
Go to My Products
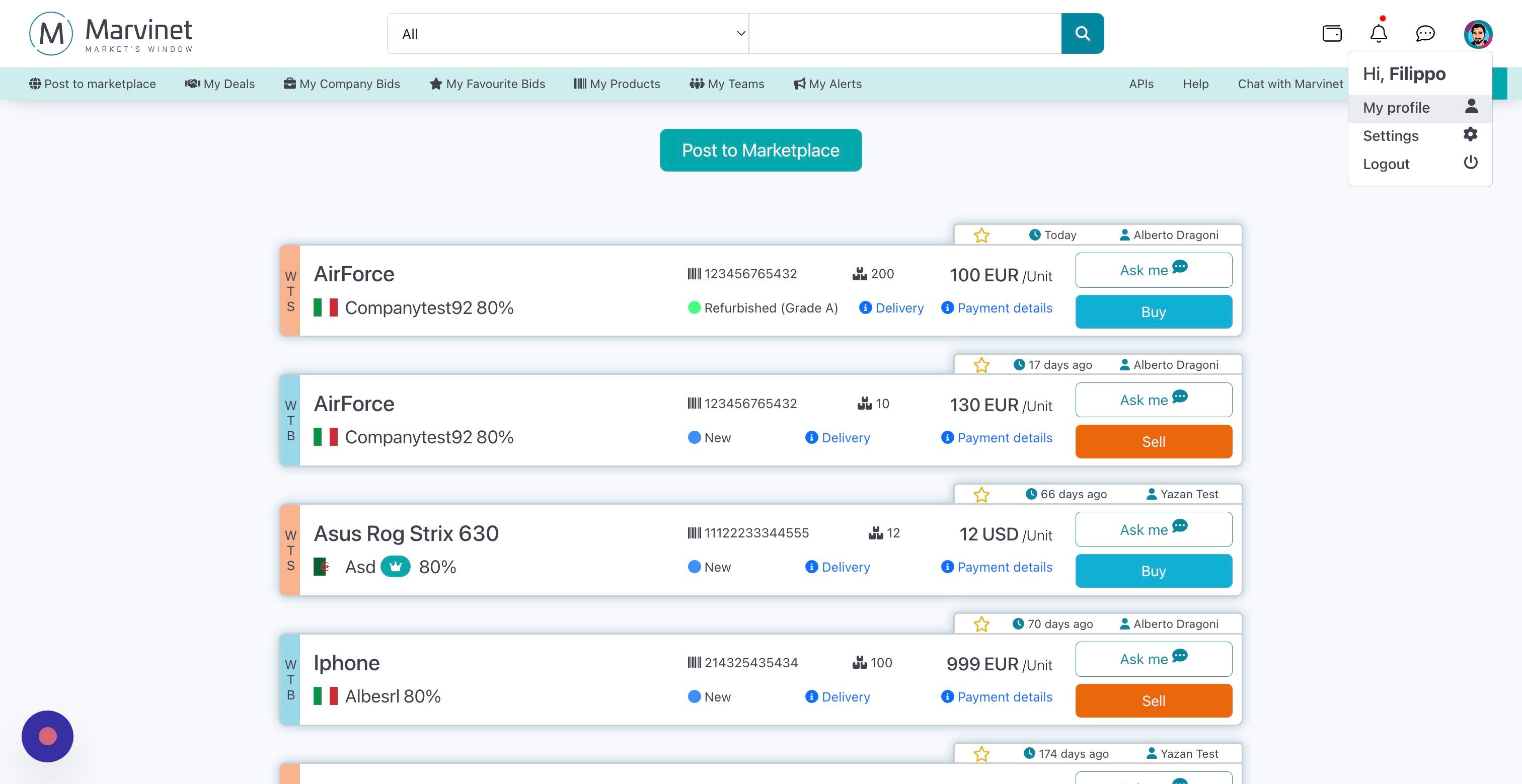tap(618, 84)
